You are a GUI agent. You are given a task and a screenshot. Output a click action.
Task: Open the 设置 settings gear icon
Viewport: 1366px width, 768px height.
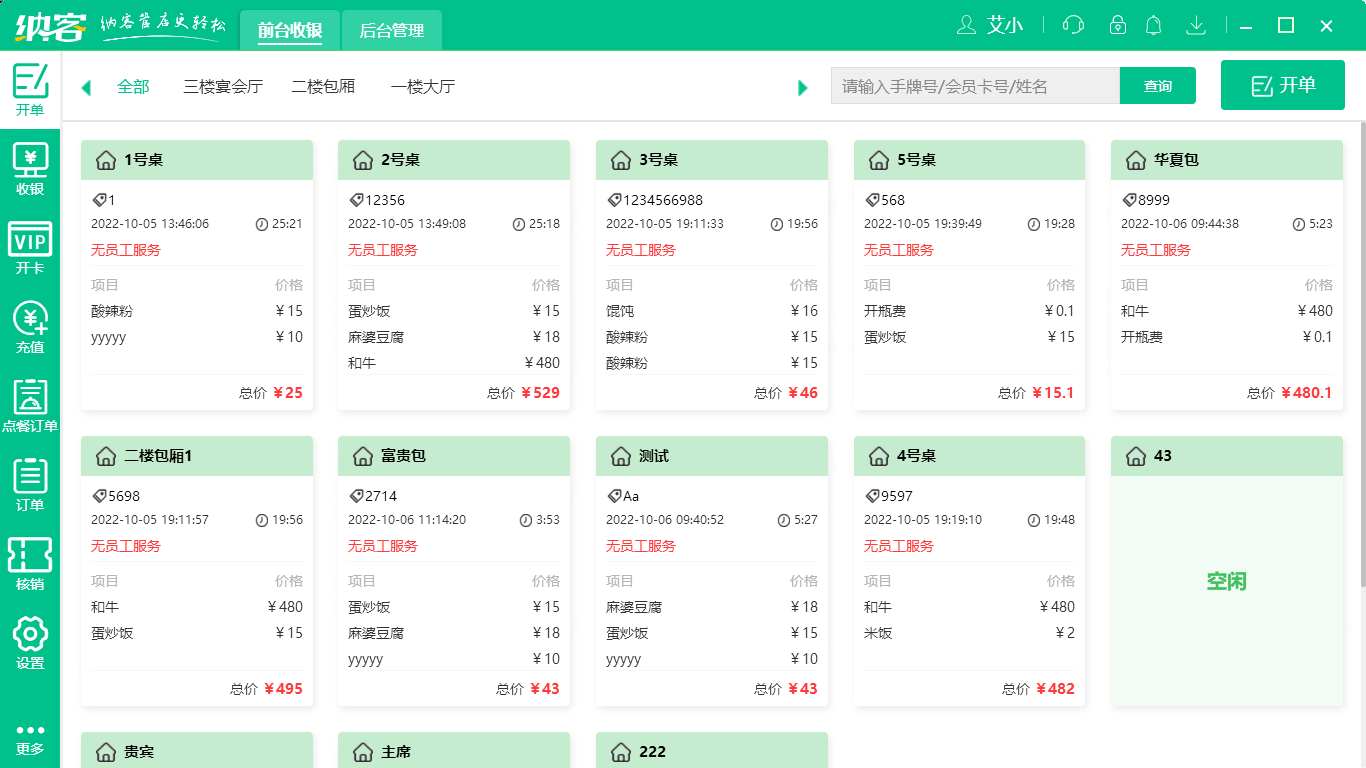tap(30, 644)
